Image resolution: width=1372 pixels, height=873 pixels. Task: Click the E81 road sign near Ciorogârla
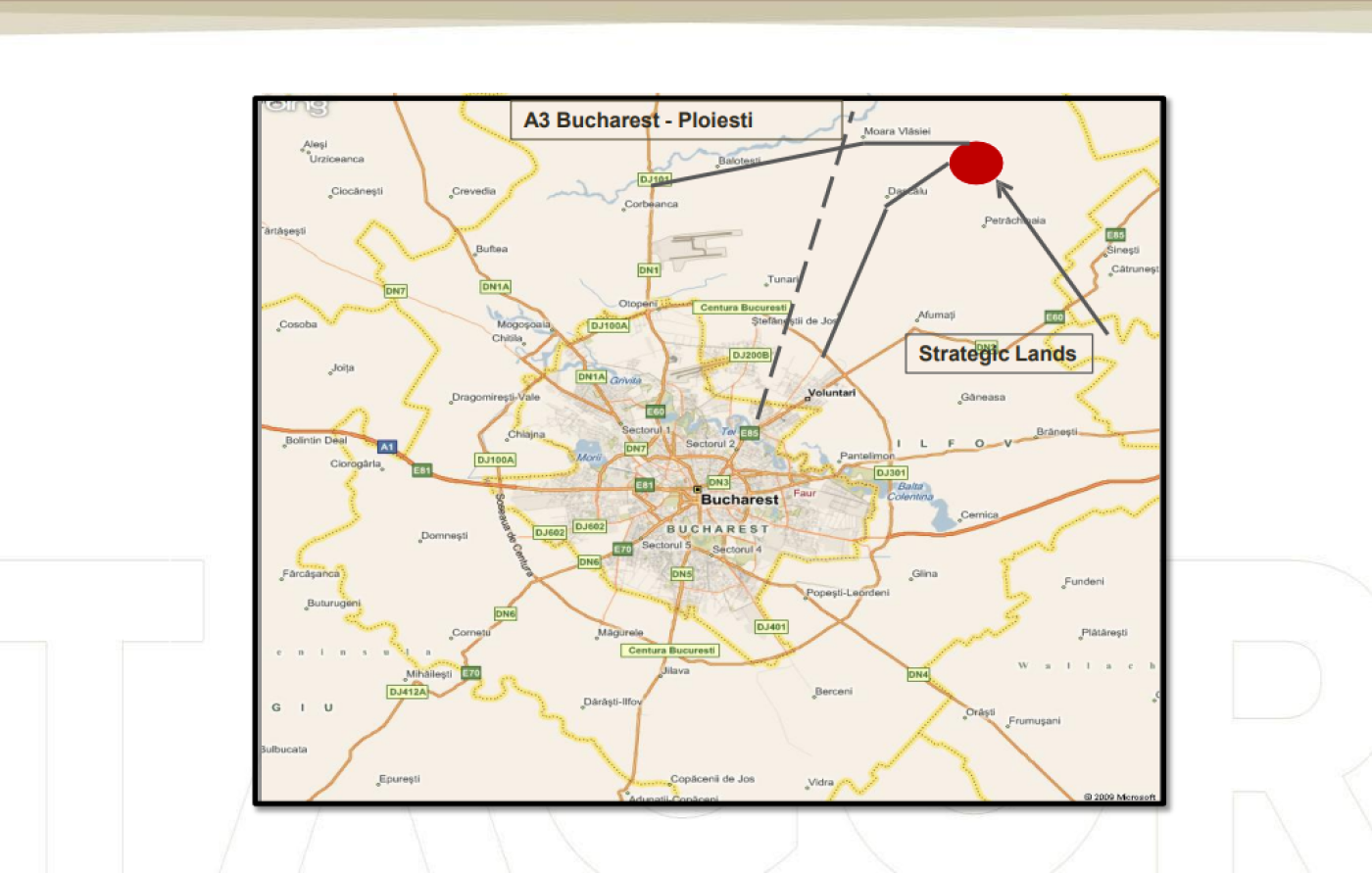[x=422, y=470]
